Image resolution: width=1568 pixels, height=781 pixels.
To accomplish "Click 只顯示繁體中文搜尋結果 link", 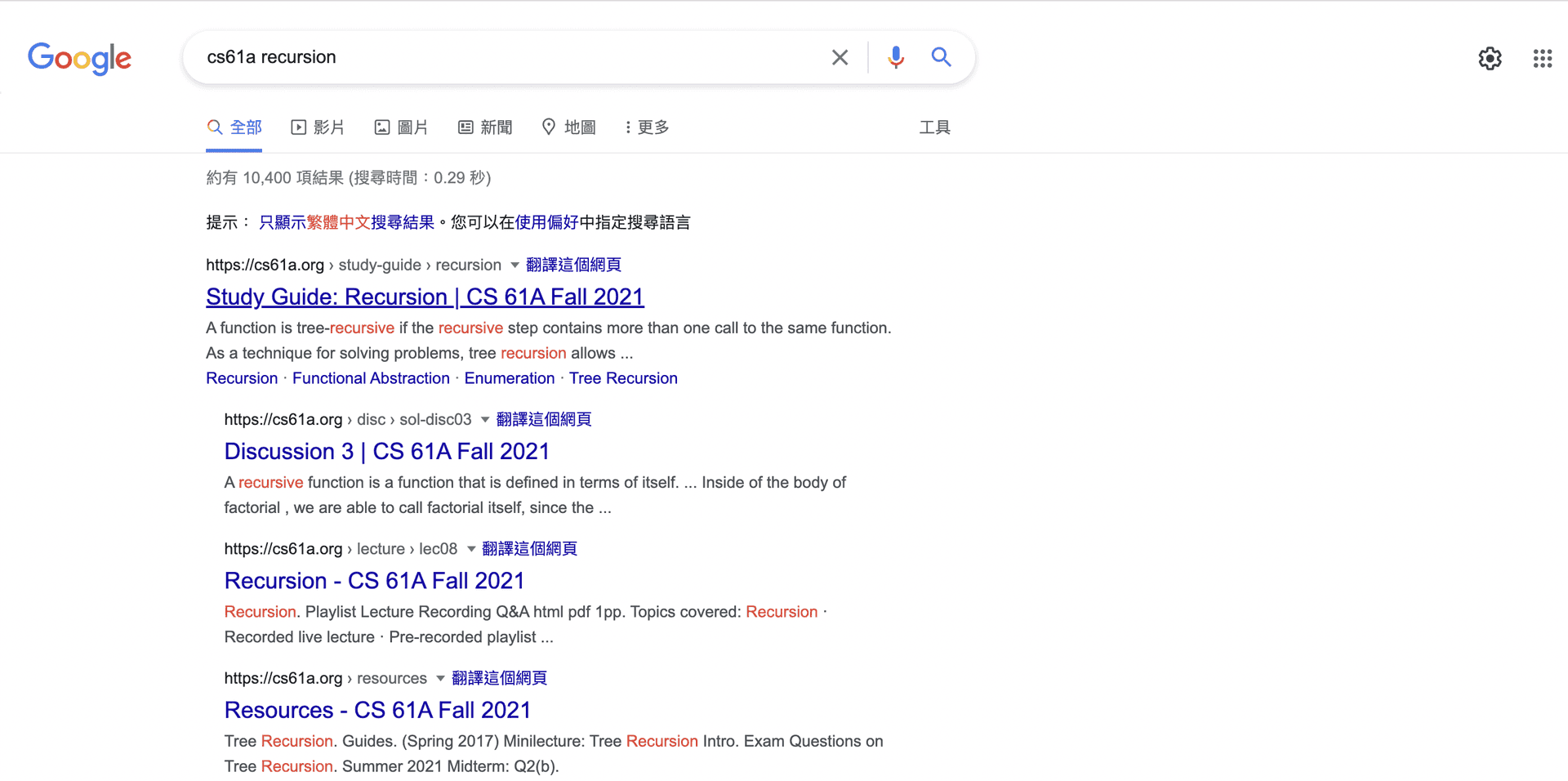I will coord(346,222).
